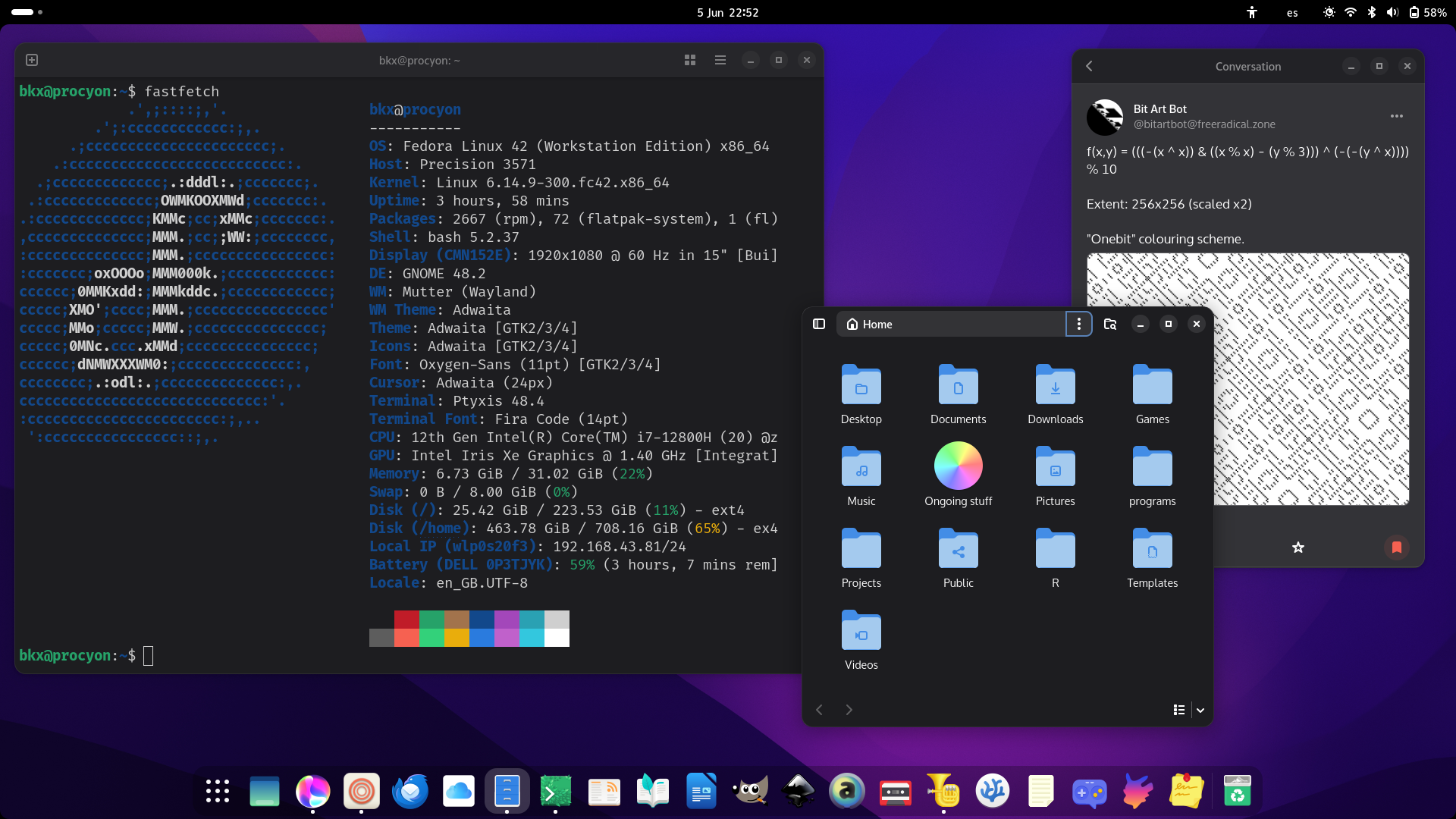Favourite the Bit Art Bot post
Viewport: 1456px width, 819px height.
pos(1298,548)
